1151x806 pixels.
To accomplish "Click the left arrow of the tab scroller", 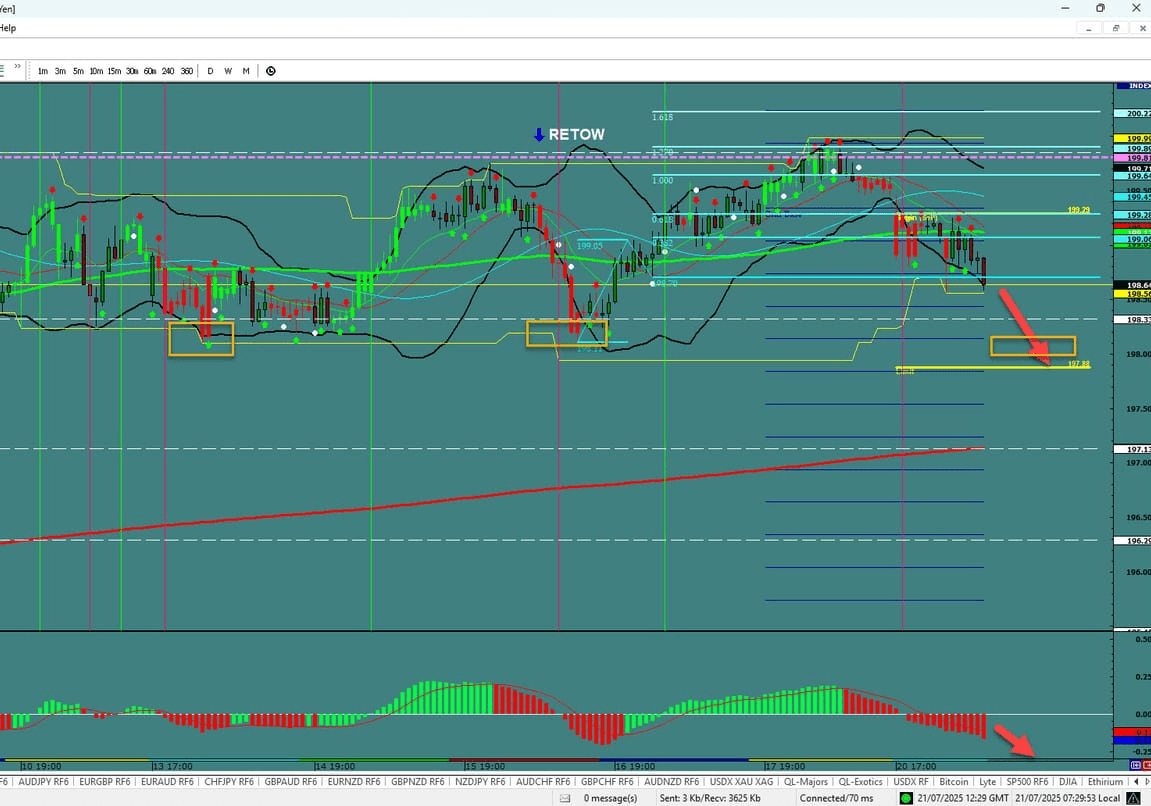I will coord(1136,781).
